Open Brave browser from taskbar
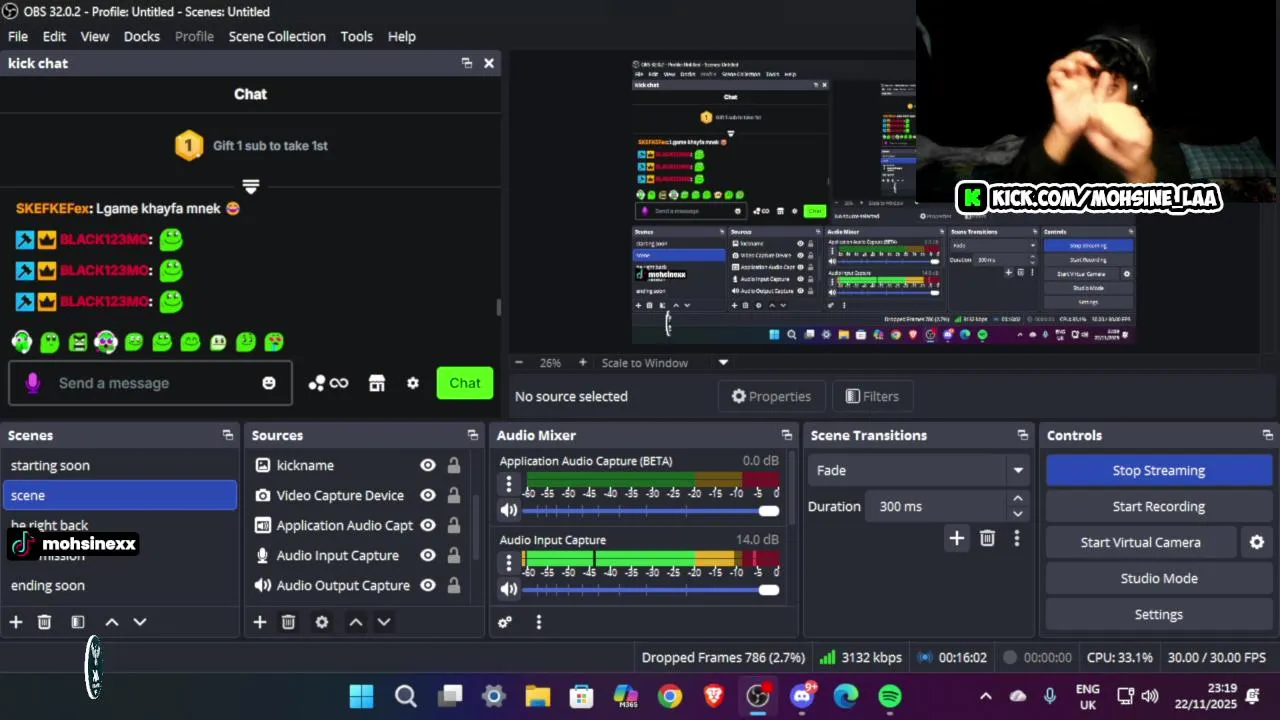The image size is (1280, 720). [714, 696]
